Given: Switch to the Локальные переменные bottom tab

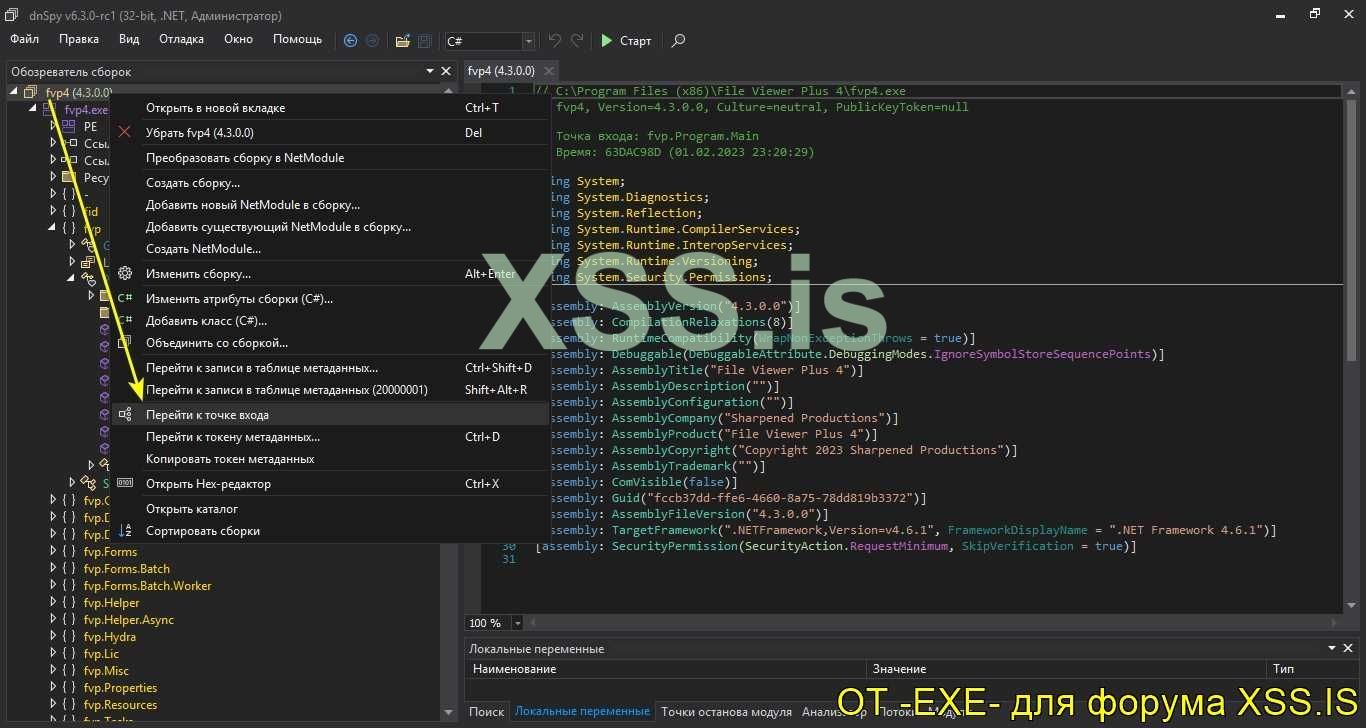Looking at the screenshot, I should coord(582,712).
